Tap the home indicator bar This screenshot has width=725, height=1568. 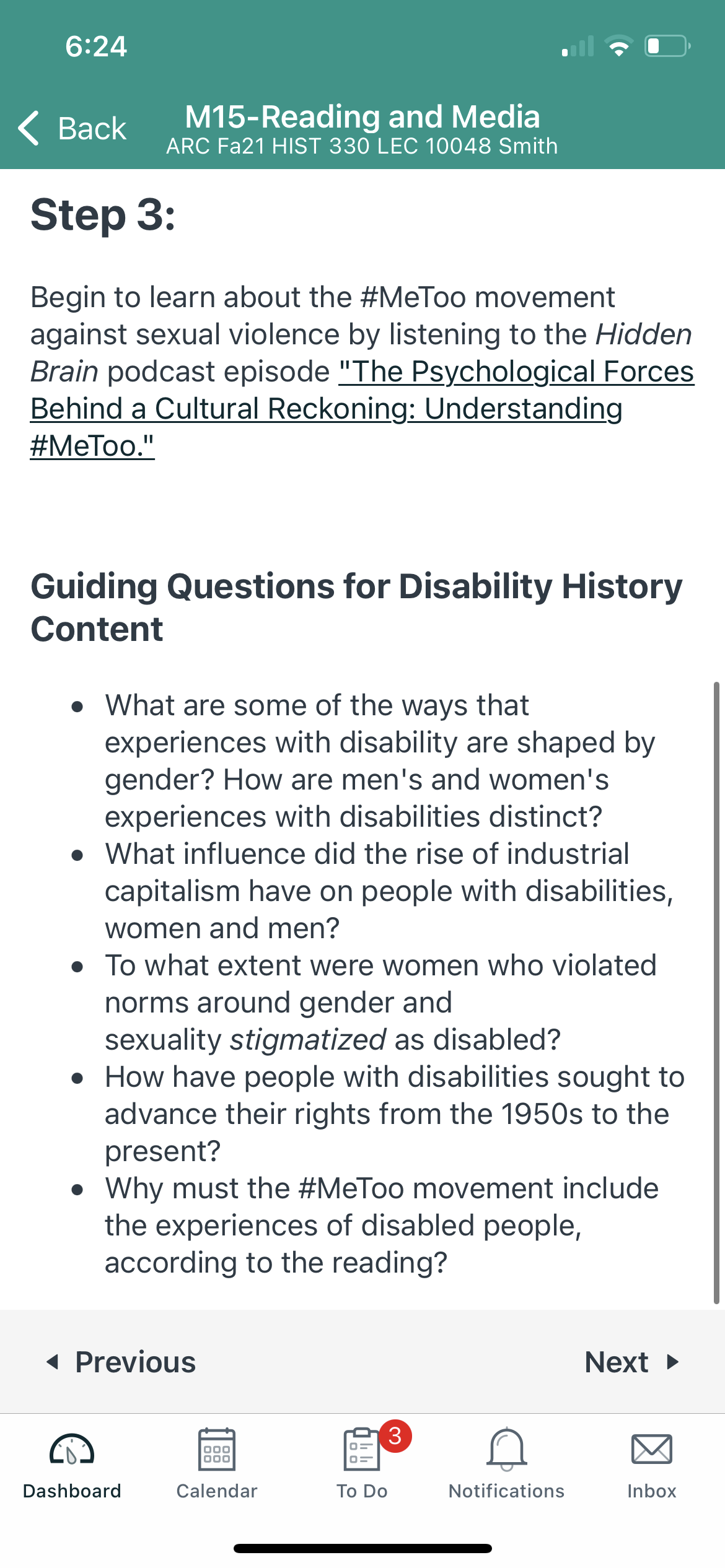coord(362,1548)
